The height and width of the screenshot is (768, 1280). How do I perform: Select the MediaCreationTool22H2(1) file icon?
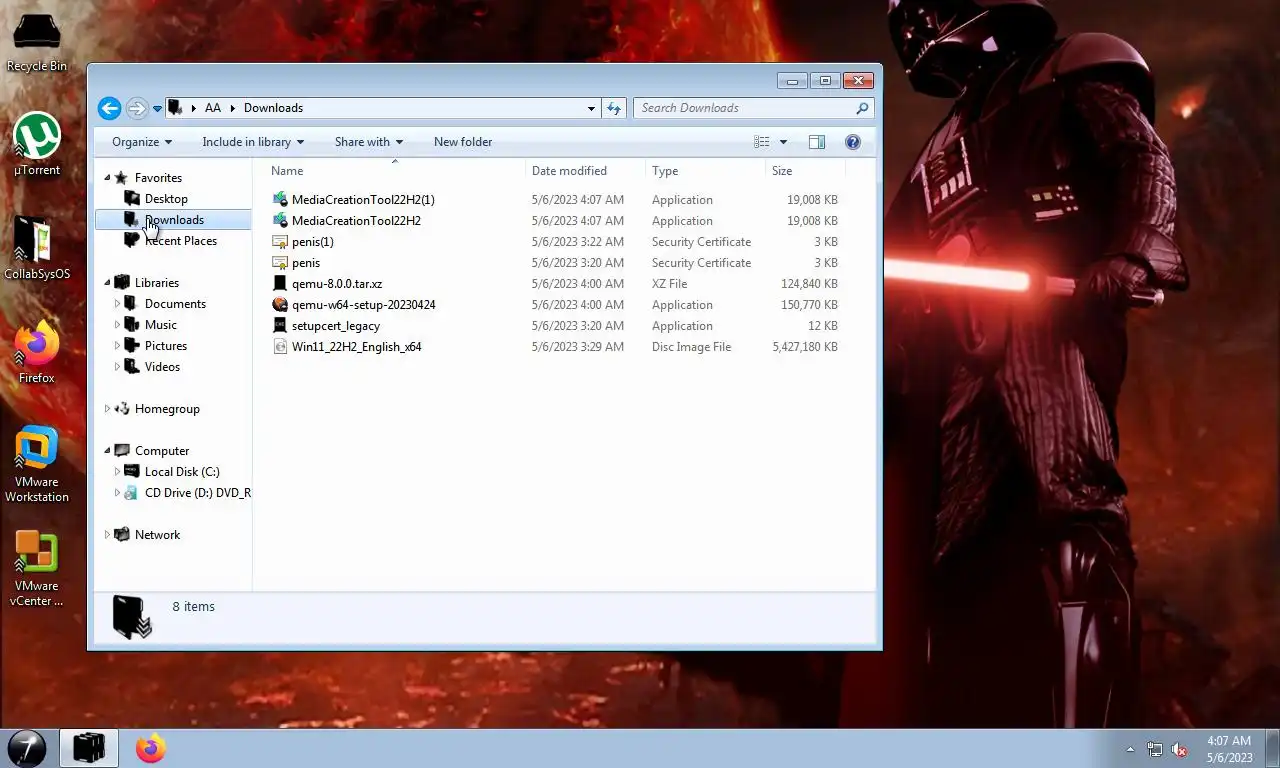pos(280,200)
